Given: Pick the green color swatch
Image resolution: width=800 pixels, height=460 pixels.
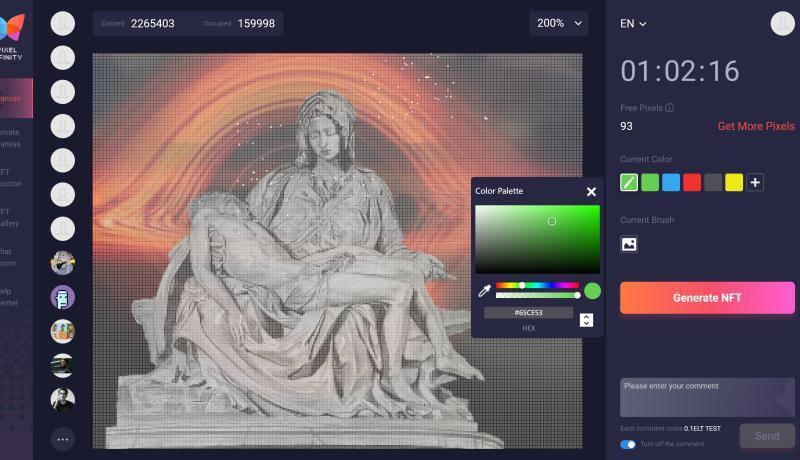Looking at the screenshot, I should 650,183.
